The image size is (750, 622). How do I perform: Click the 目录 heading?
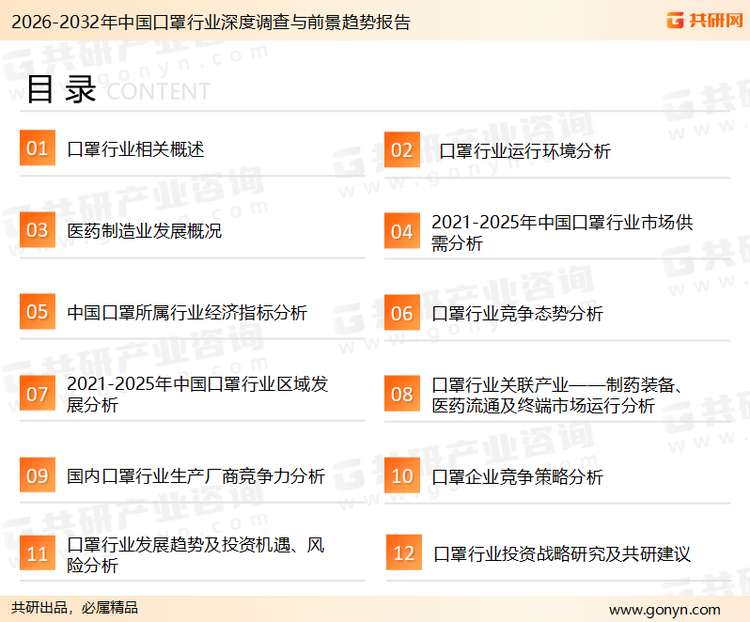[61, 89]
